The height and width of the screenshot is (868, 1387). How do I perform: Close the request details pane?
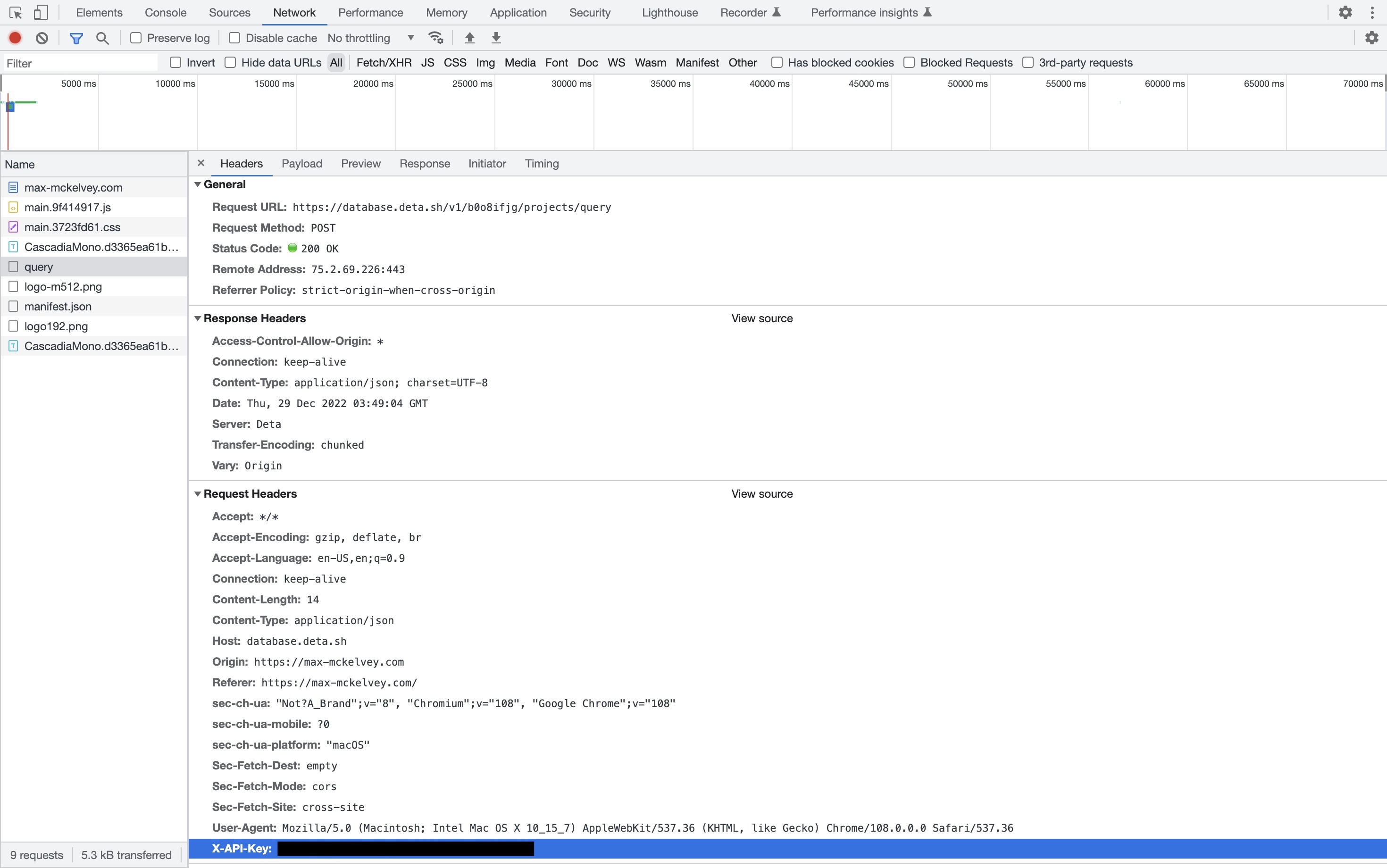[201, 163]
